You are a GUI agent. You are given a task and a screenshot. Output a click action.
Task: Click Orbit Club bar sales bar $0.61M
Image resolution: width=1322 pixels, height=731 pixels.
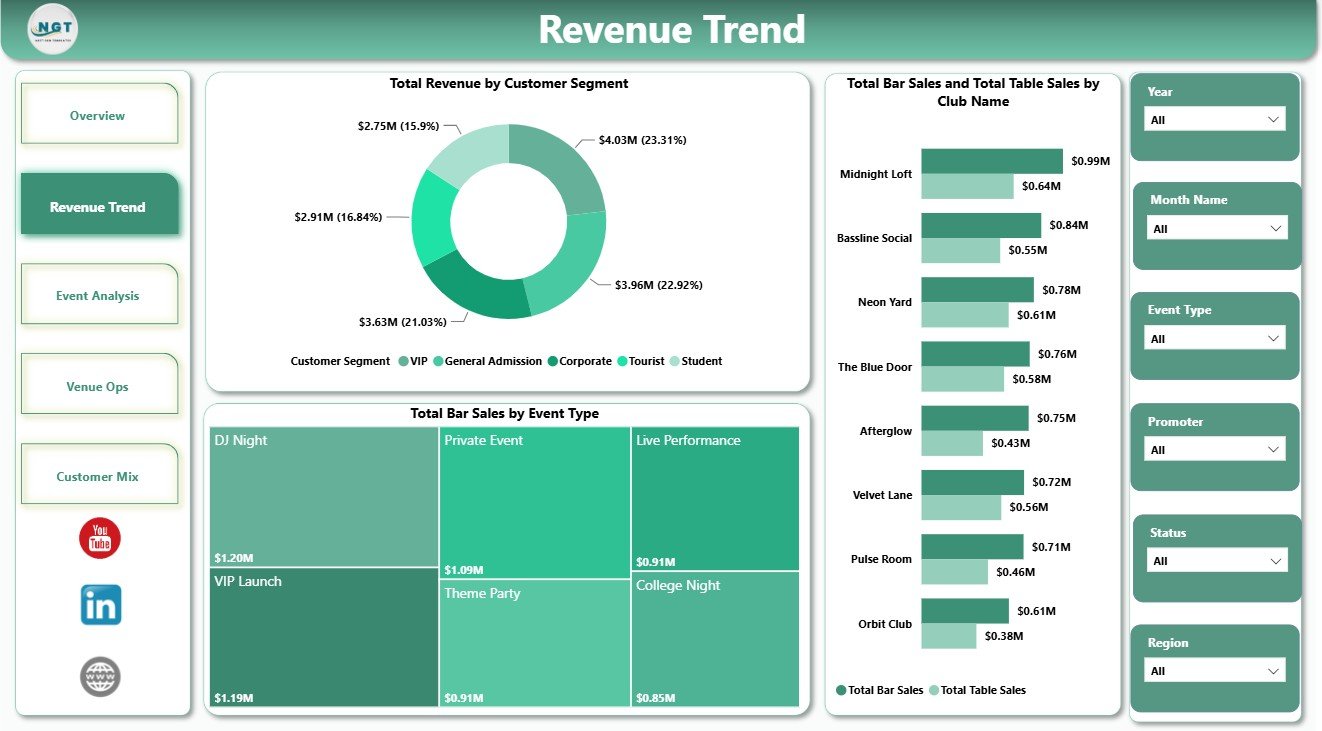[965, 611]
